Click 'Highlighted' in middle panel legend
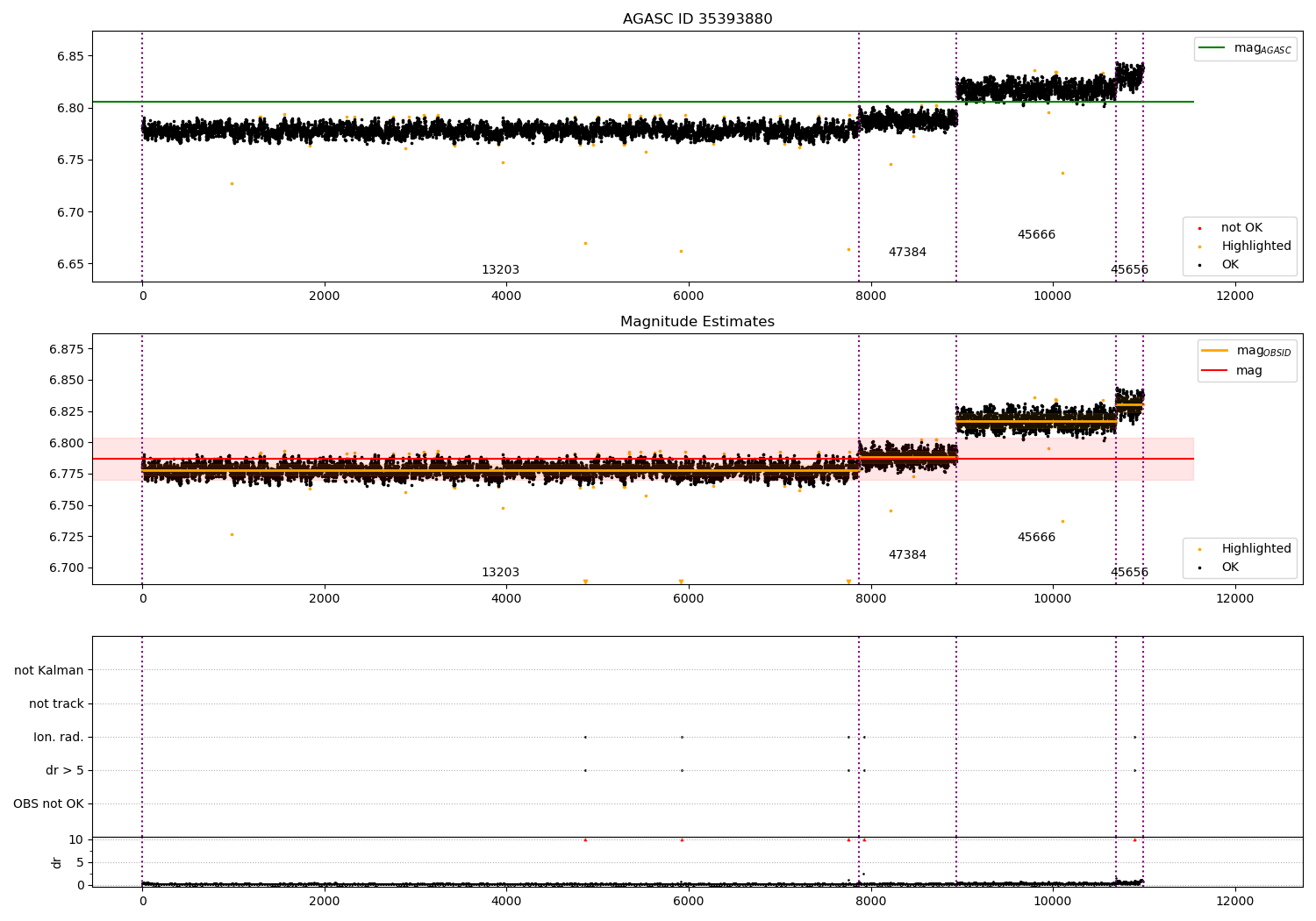This screenshot has height=921, width=1316. [x=1256, y=549]
